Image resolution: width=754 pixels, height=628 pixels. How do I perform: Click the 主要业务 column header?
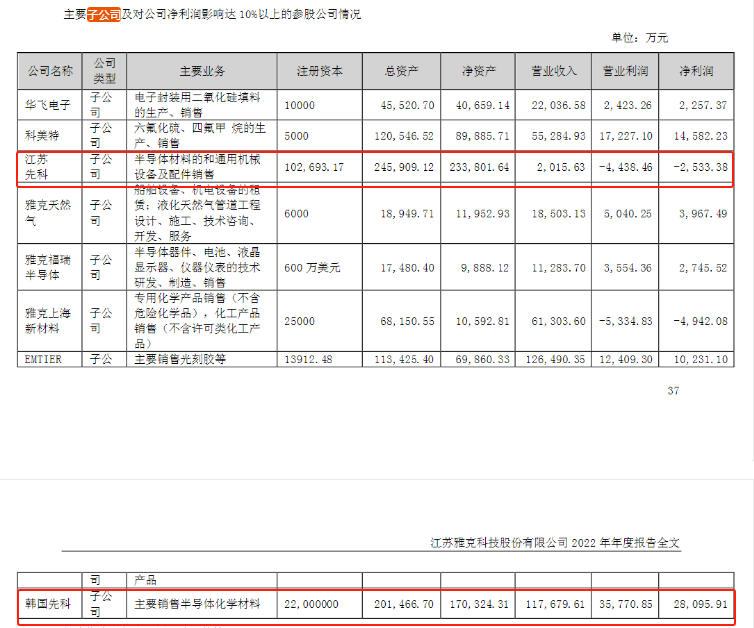(202, 71)
